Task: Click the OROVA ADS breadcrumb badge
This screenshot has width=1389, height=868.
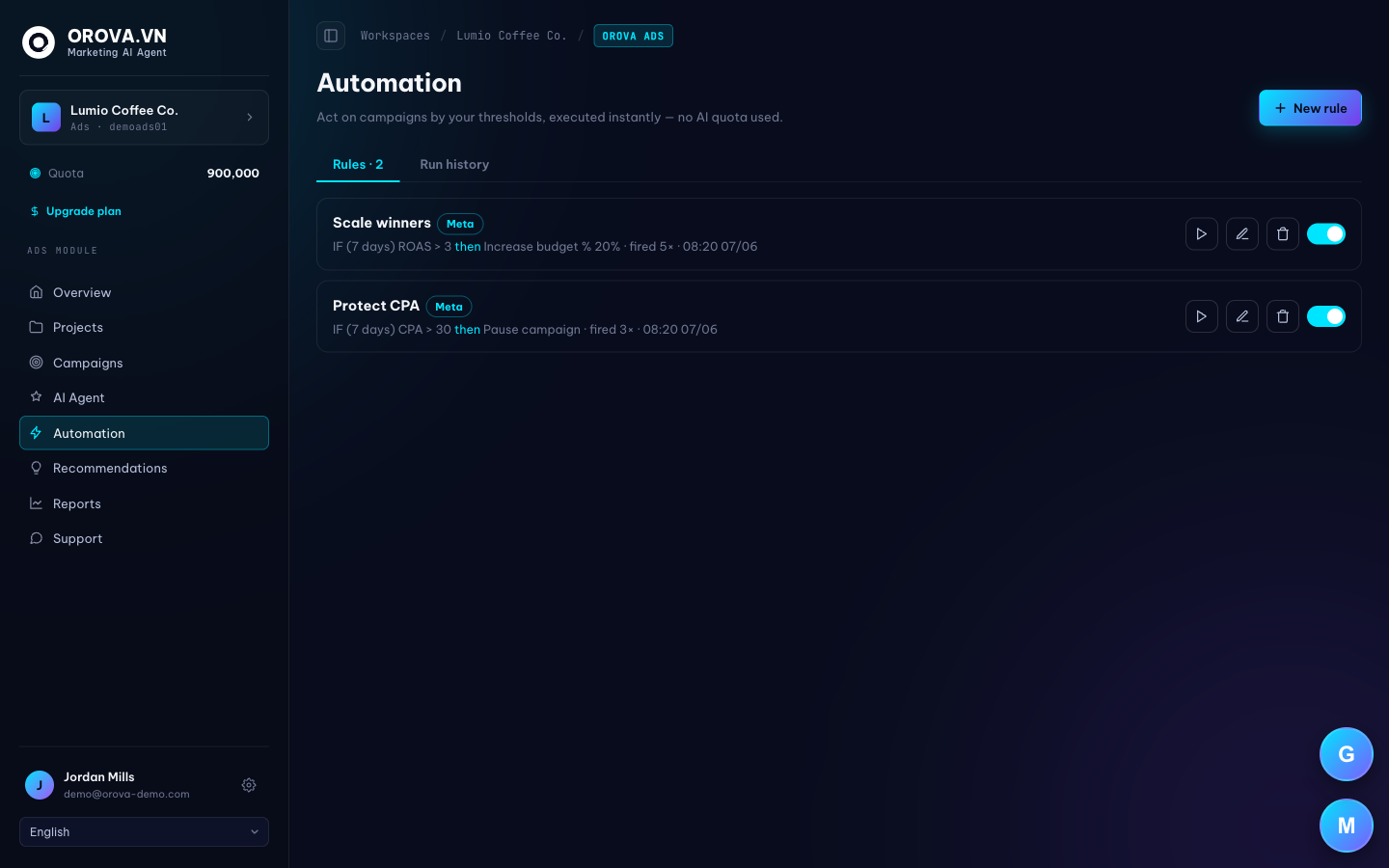Action: (x=633, y=36)
